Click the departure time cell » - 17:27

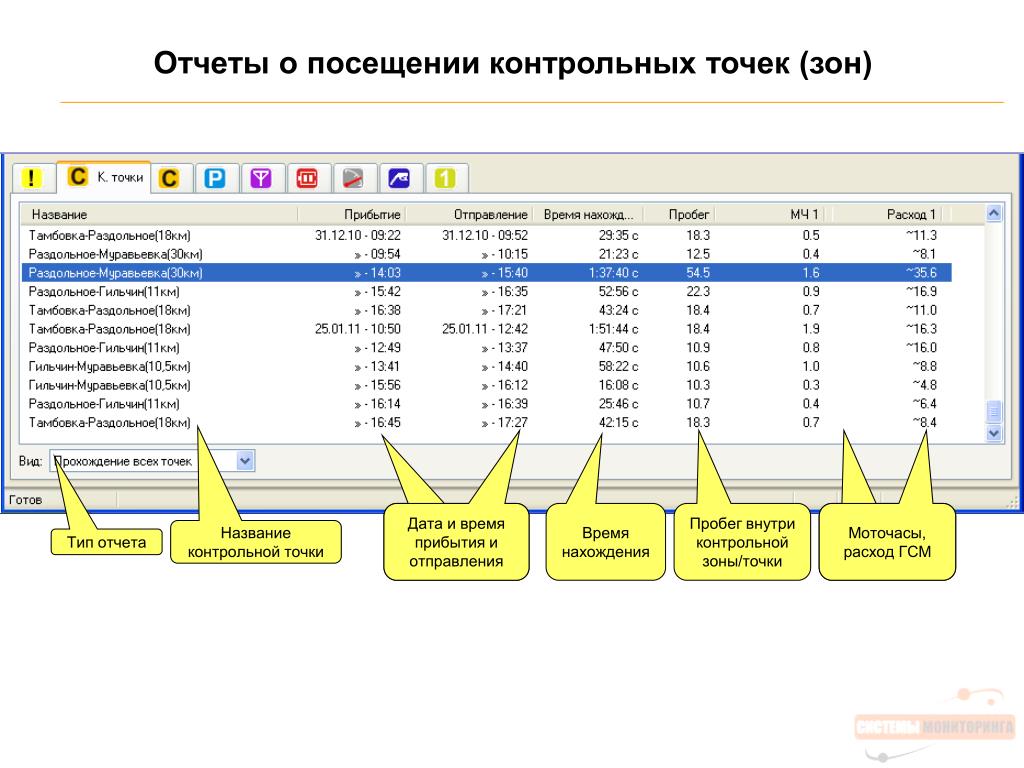click(x=504, y=423)
